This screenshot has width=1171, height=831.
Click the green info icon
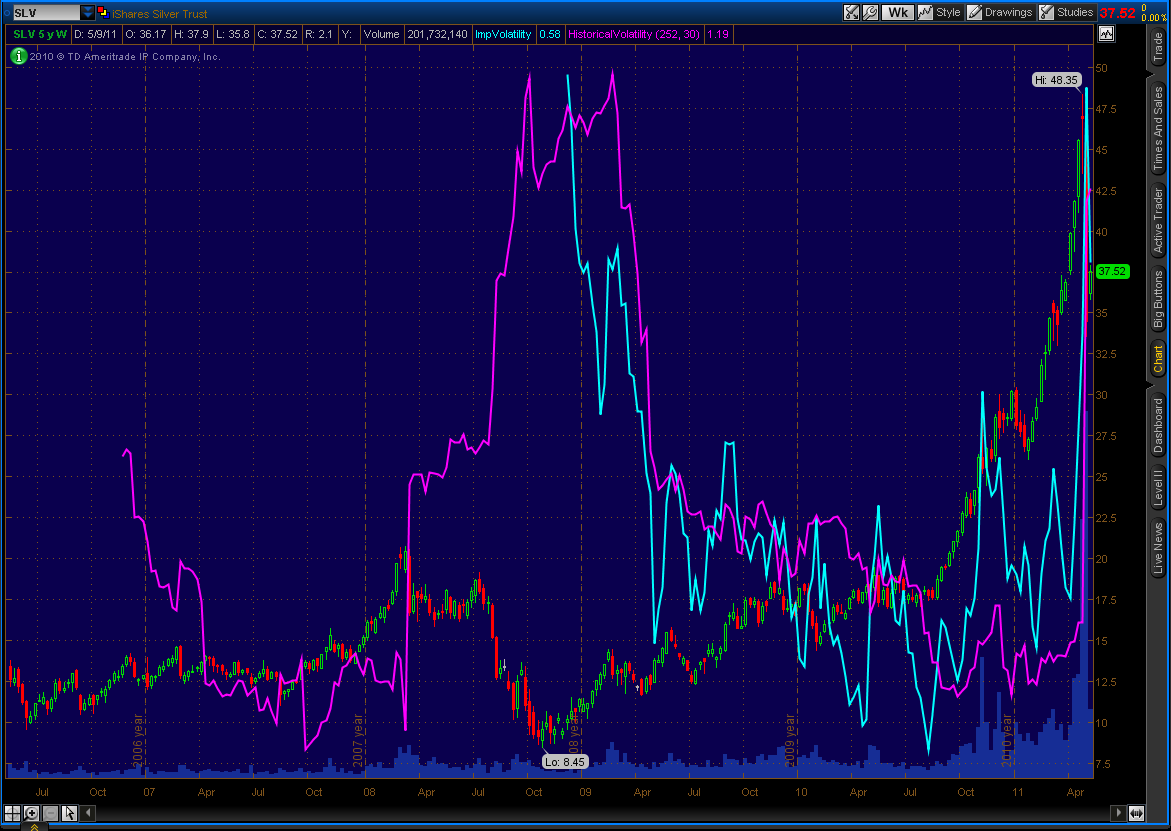(18, 56)
